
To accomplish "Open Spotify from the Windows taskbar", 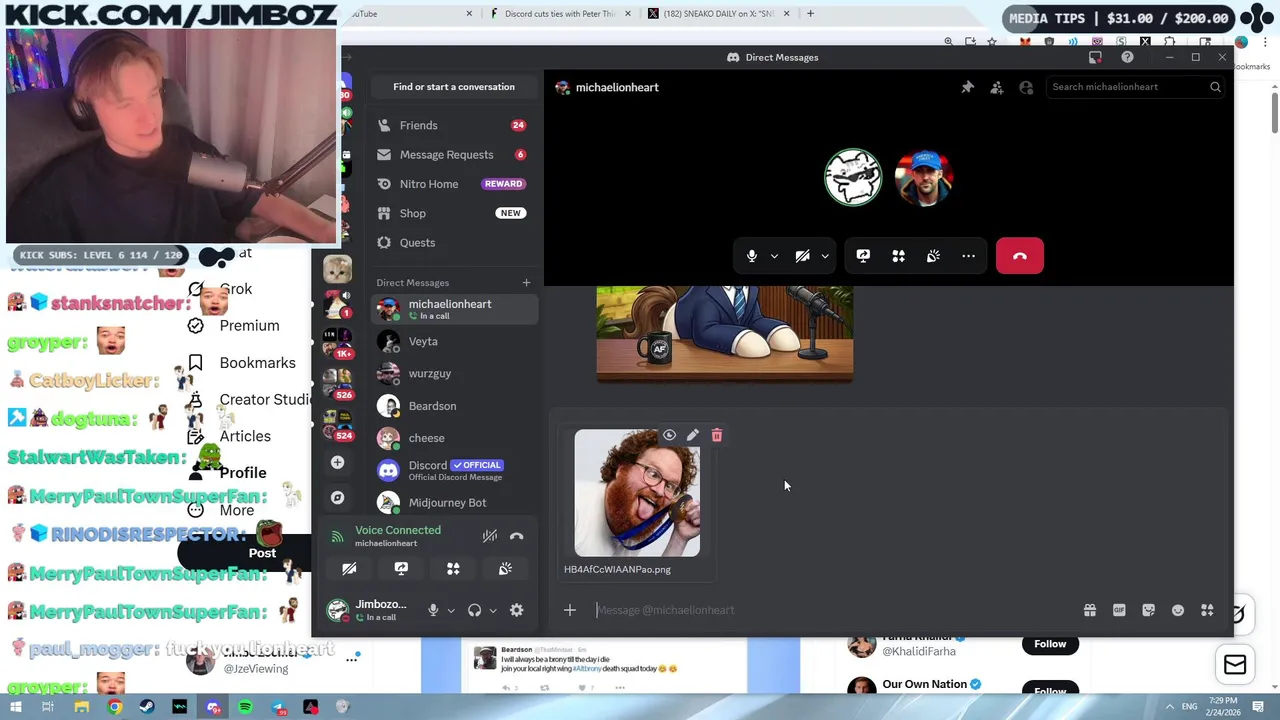I will coord(245,707).
